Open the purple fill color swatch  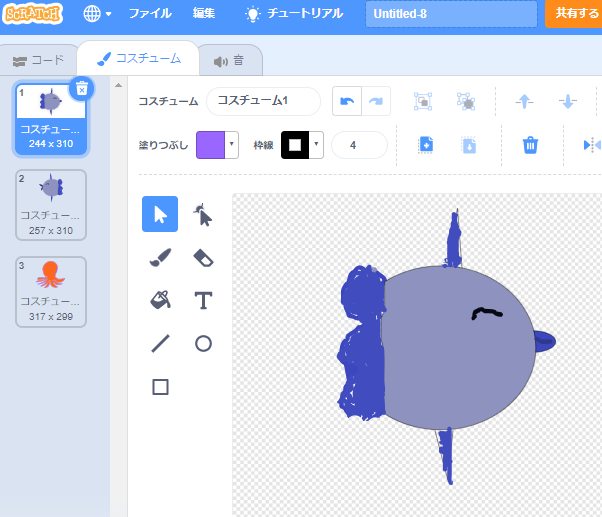point(210,145)
